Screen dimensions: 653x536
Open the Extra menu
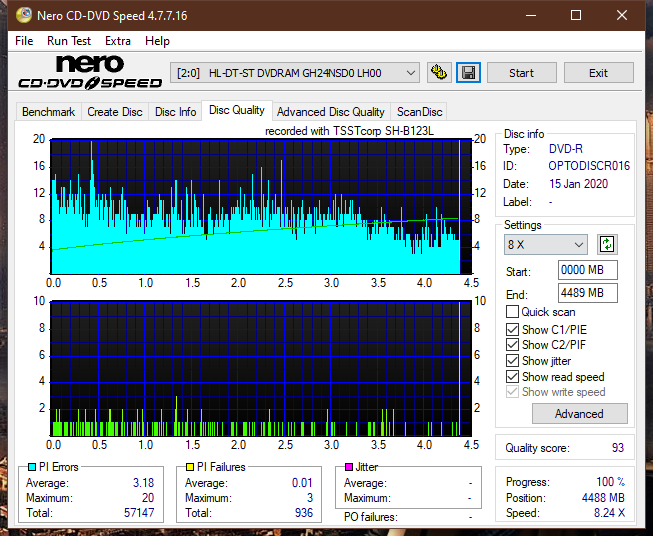[118, 41]
